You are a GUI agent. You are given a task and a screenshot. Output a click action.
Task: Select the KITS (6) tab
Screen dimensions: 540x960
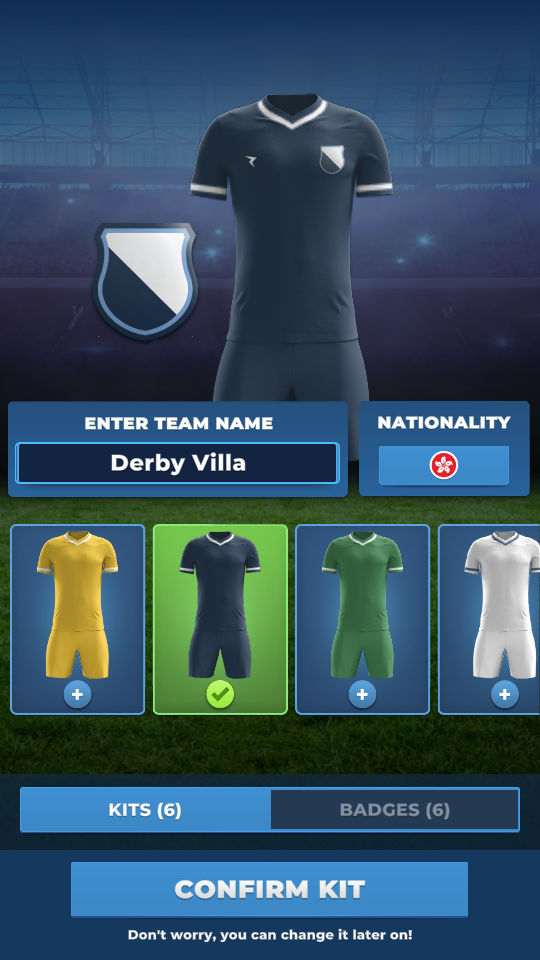(x=145, y=809)
